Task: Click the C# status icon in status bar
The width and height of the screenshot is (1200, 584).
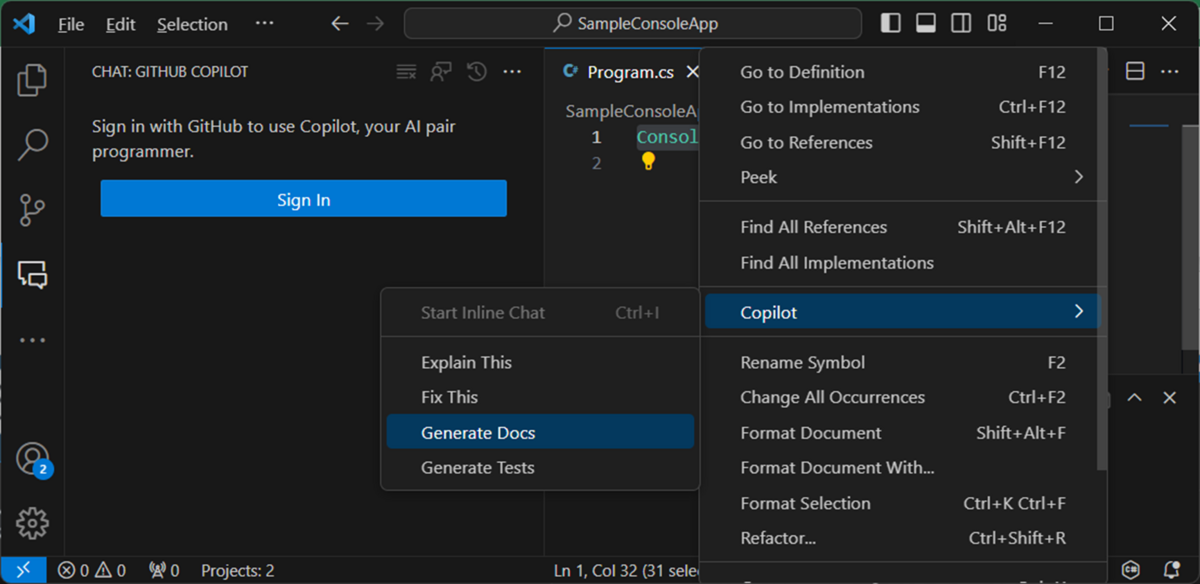Action: [x=1131, y=570]
